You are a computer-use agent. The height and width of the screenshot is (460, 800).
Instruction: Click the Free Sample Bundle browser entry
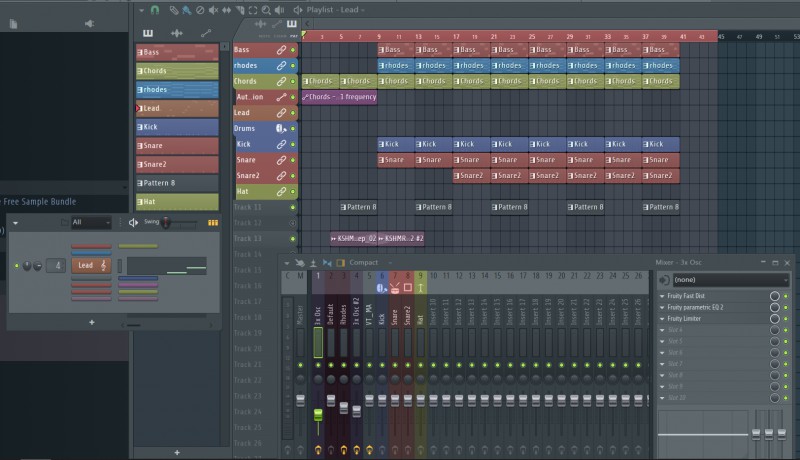click(39, 202)
